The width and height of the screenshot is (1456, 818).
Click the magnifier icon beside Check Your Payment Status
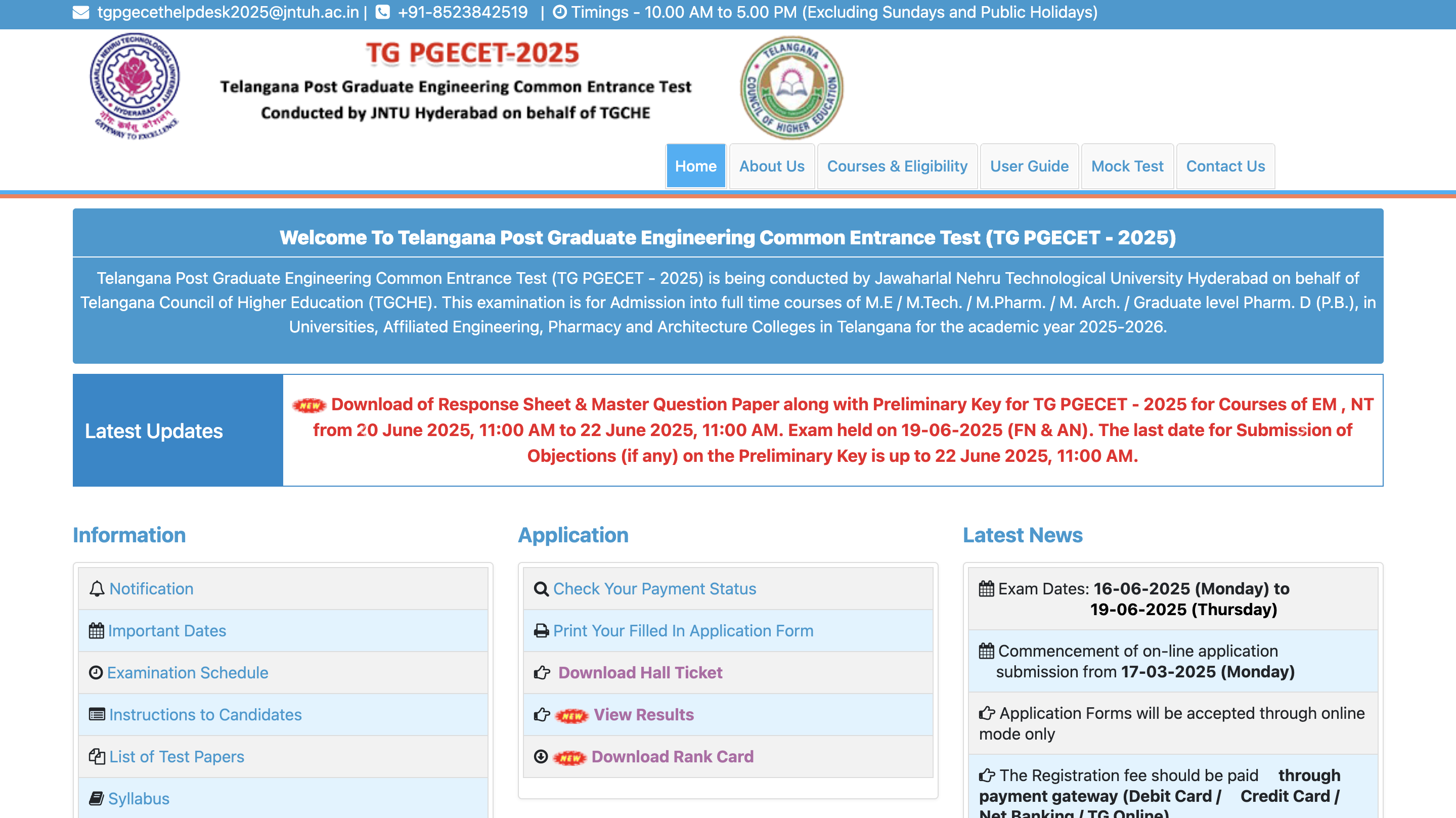pos(541,588)
